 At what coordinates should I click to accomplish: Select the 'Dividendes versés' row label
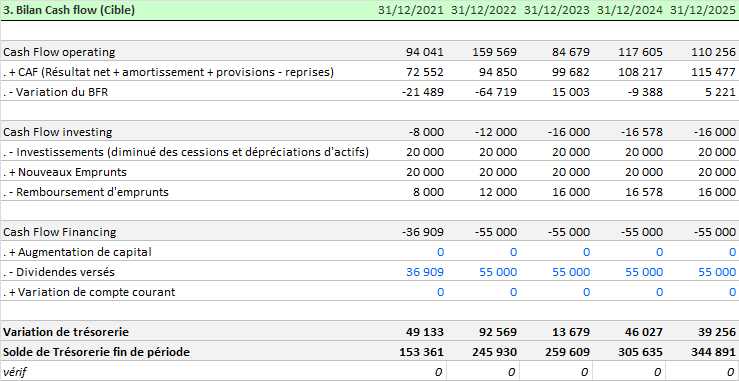[x=59, y=272]
